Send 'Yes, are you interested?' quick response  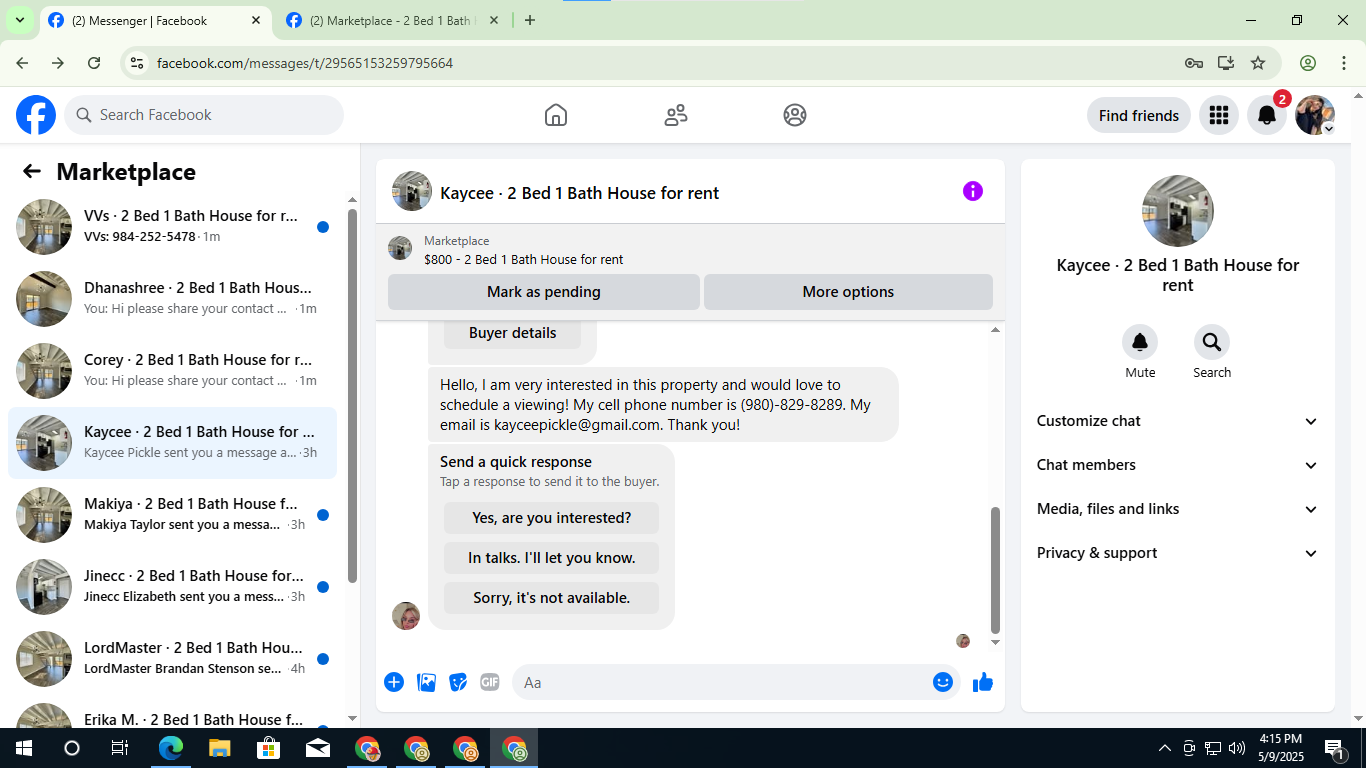(551, 518)
